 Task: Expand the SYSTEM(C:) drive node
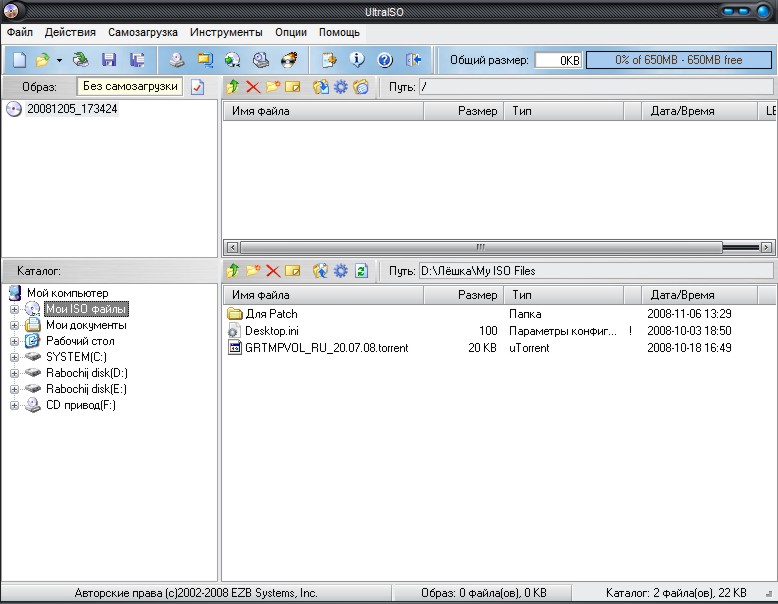[x=14, y=357]
